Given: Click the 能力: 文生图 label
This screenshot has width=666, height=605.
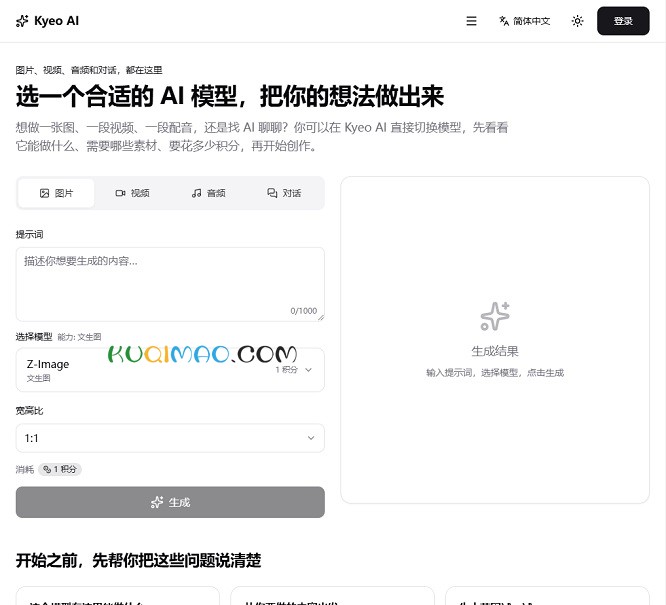Looking at the screenshot, I should coord(79,337).
